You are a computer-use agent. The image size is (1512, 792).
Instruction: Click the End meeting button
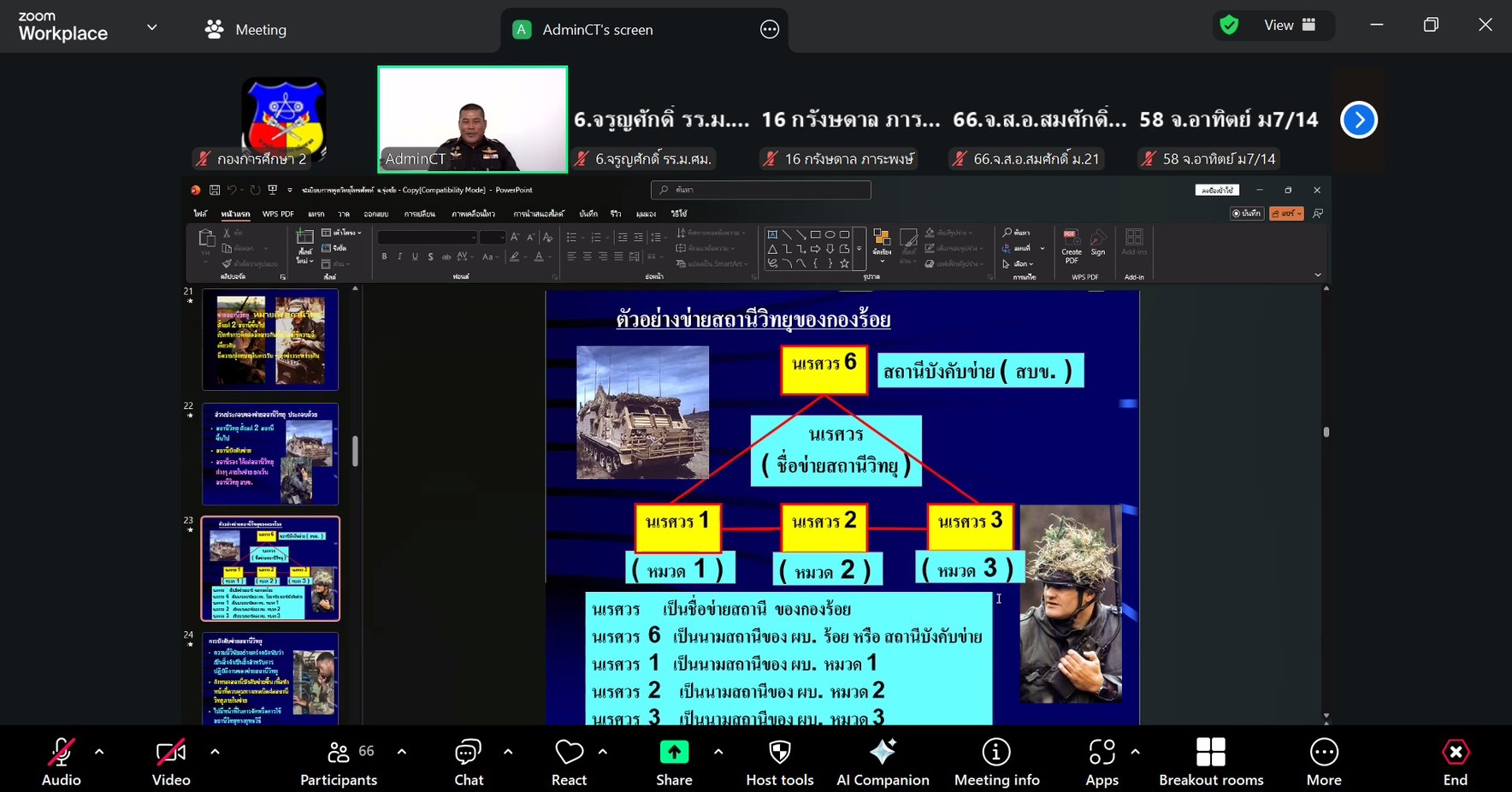tap(1455, 761)
